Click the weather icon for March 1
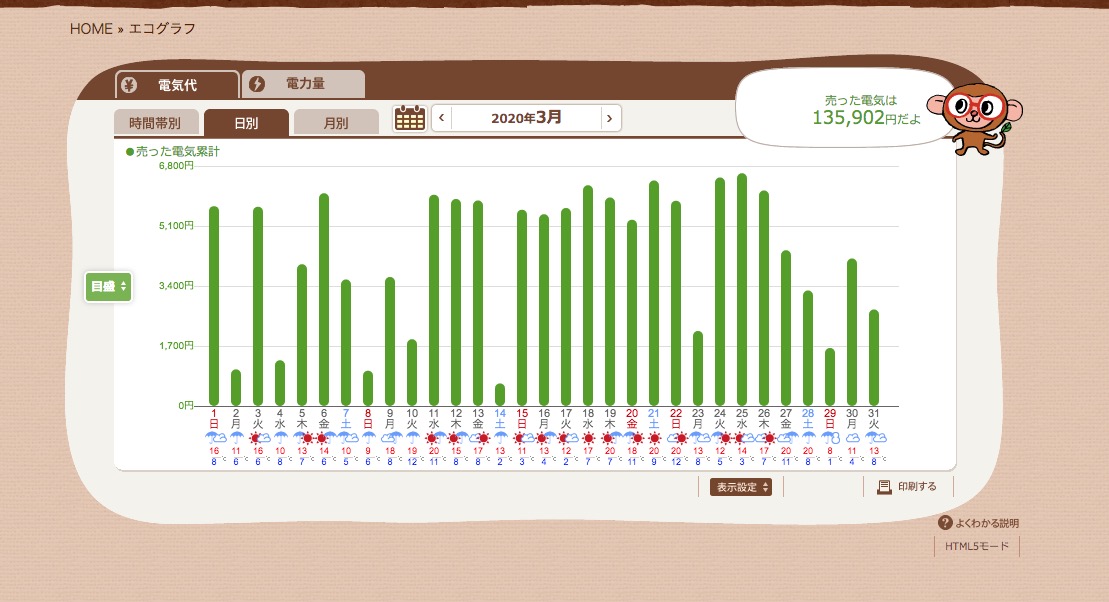The width and height of the screenshot is (1109, 602). pyautogui.click(x=214, y=438)
